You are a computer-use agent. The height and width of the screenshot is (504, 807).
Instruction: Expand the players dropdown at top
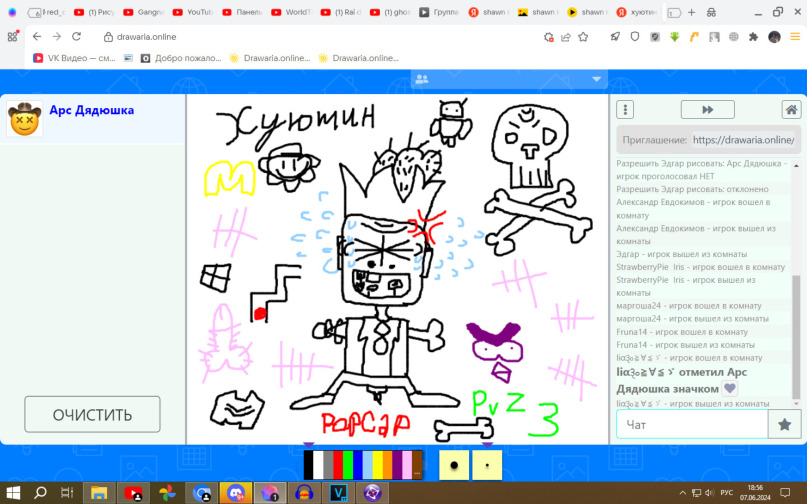(x=597, y=79)
